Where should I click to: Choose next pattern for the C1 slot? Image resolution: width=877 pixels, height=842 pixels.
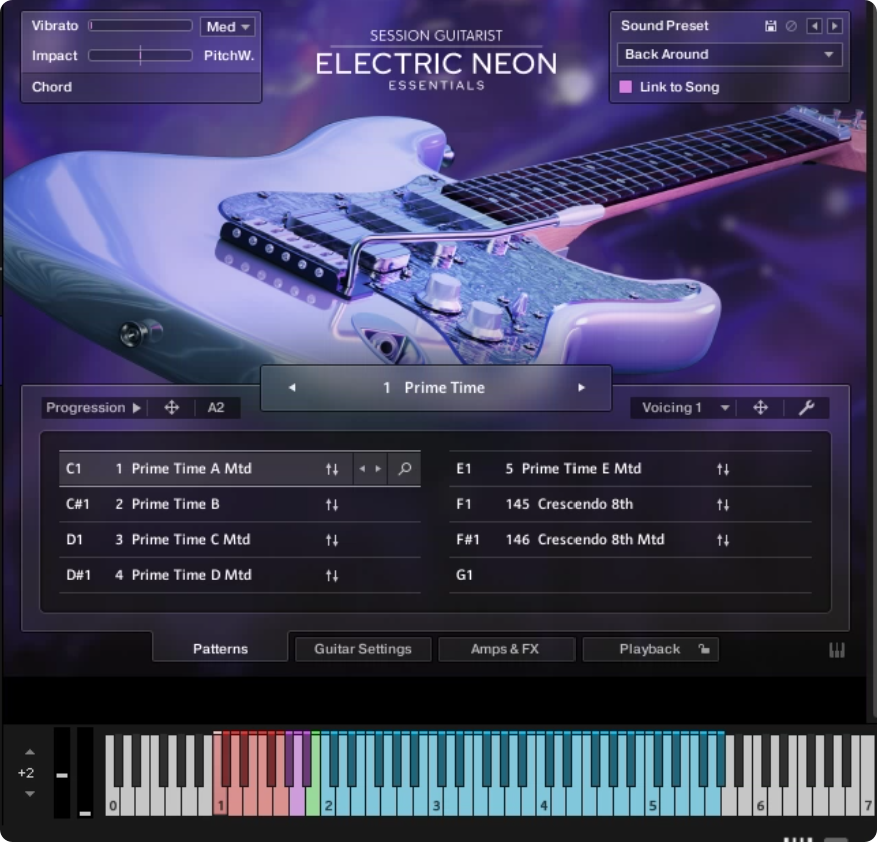[x=378, y=469]
